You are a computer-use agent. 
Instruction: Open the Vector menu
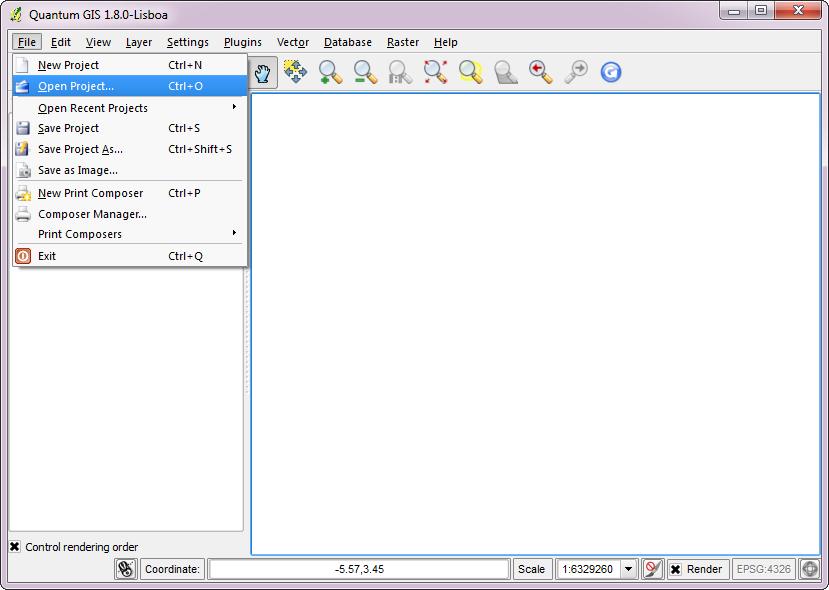pos(293,42)
